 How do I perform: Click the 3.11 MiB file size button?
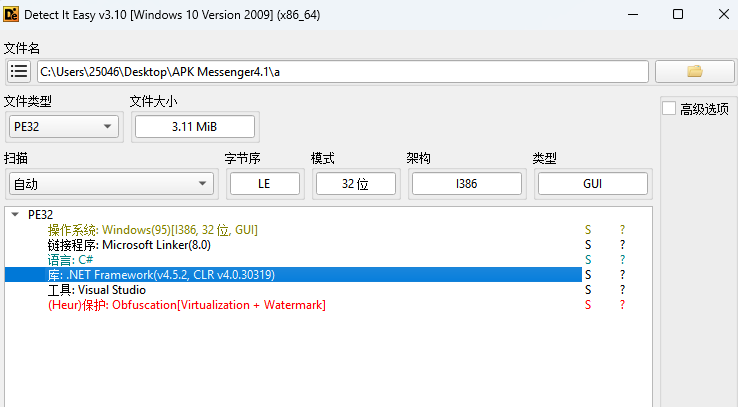pyautogui.click(x=194, y=127)
